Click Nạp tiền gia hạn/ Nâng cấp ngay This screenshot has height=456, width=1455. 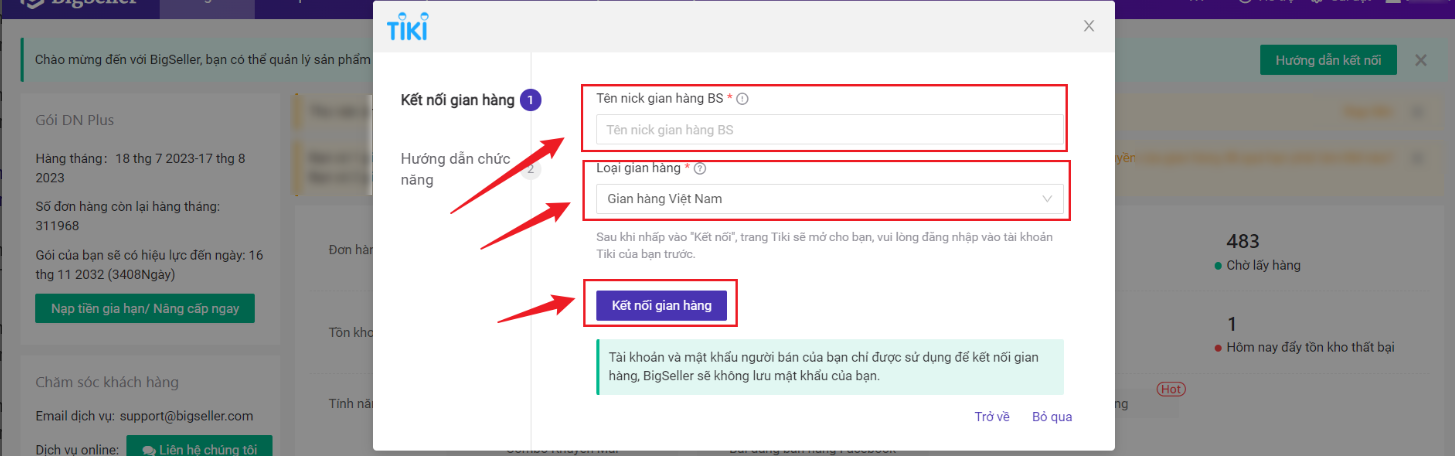click(x=145, y=308)
